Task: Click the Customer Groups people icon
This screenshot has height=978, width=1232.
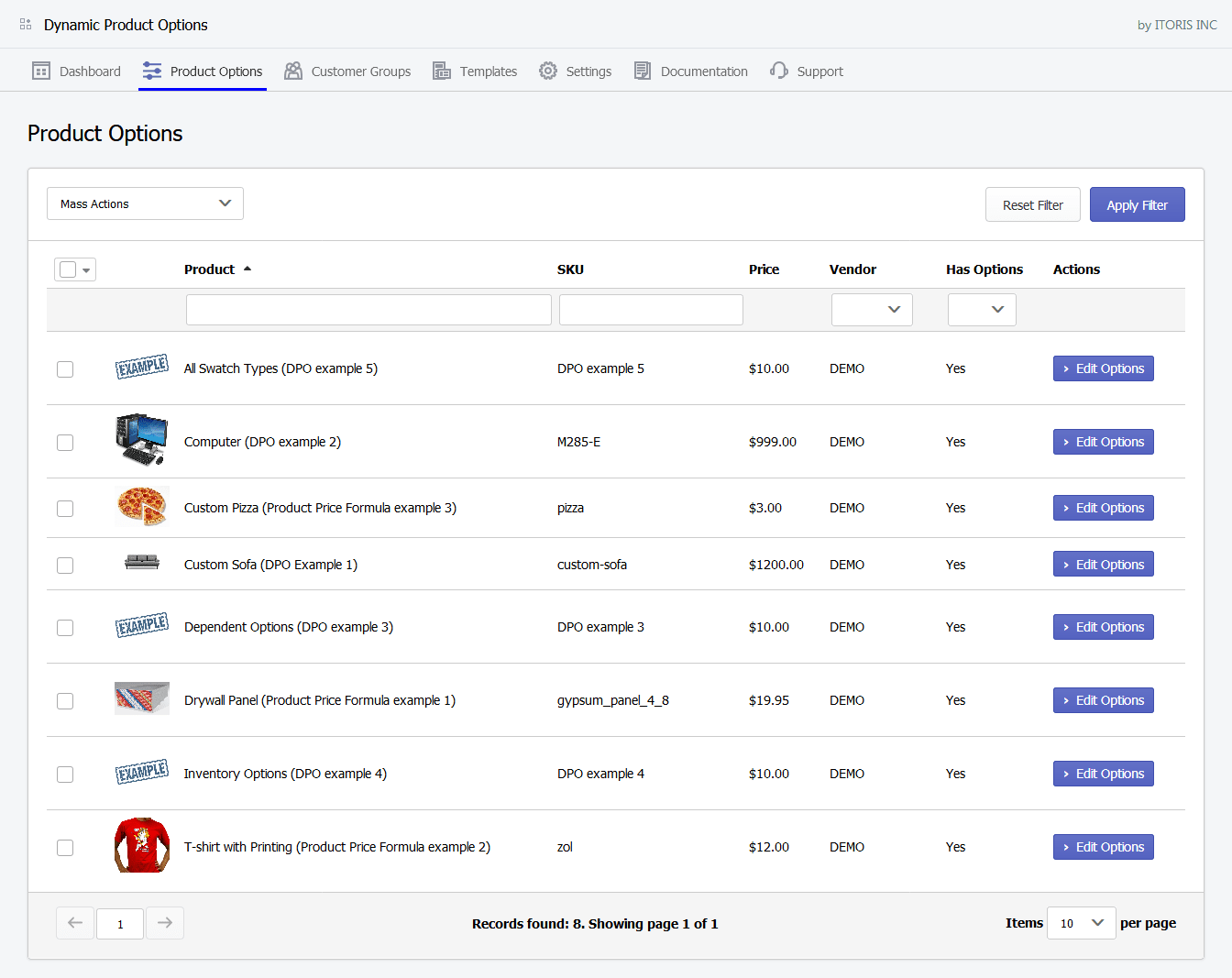Action: (293, 71)
